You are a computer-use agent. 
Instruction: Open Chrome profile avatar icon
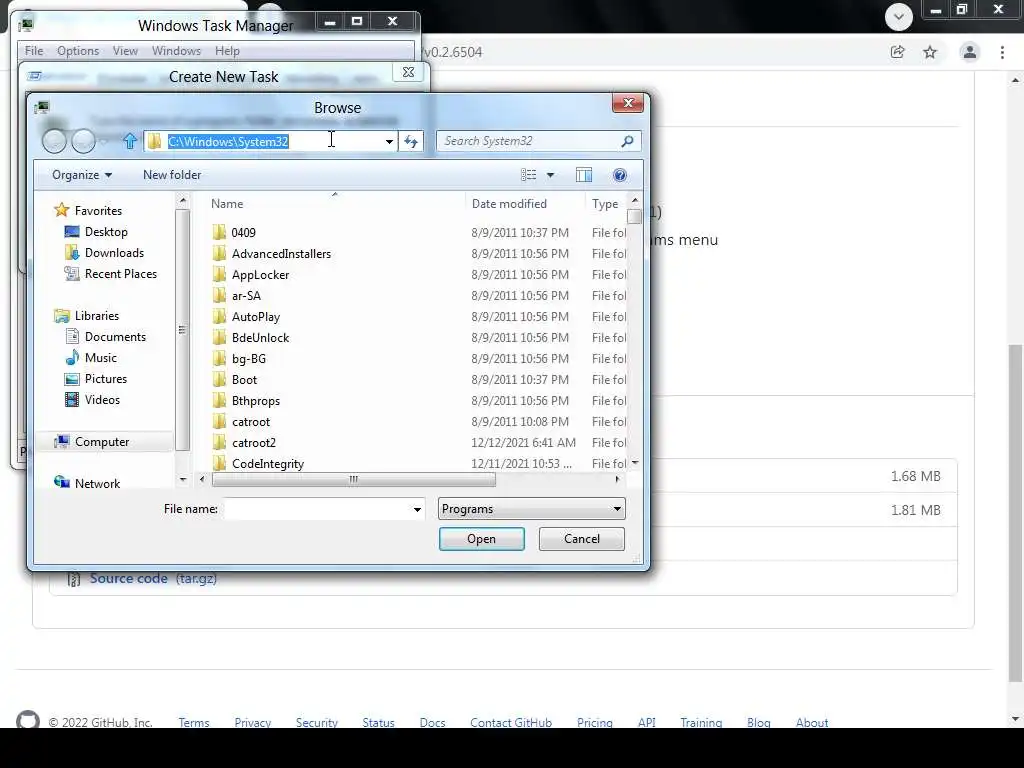pyautogui.click(x=970, y=52)
